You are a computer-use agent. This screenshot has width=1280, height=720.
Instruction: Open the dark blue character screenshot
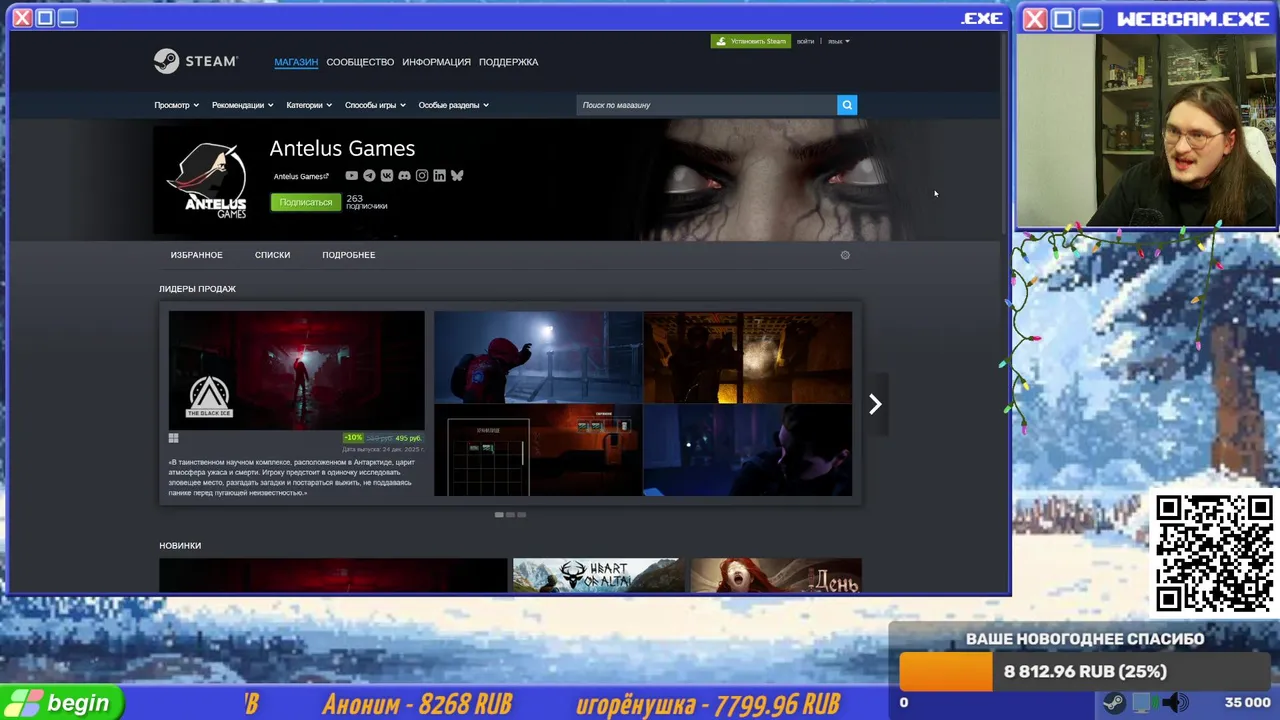click(x=748, y=450)
